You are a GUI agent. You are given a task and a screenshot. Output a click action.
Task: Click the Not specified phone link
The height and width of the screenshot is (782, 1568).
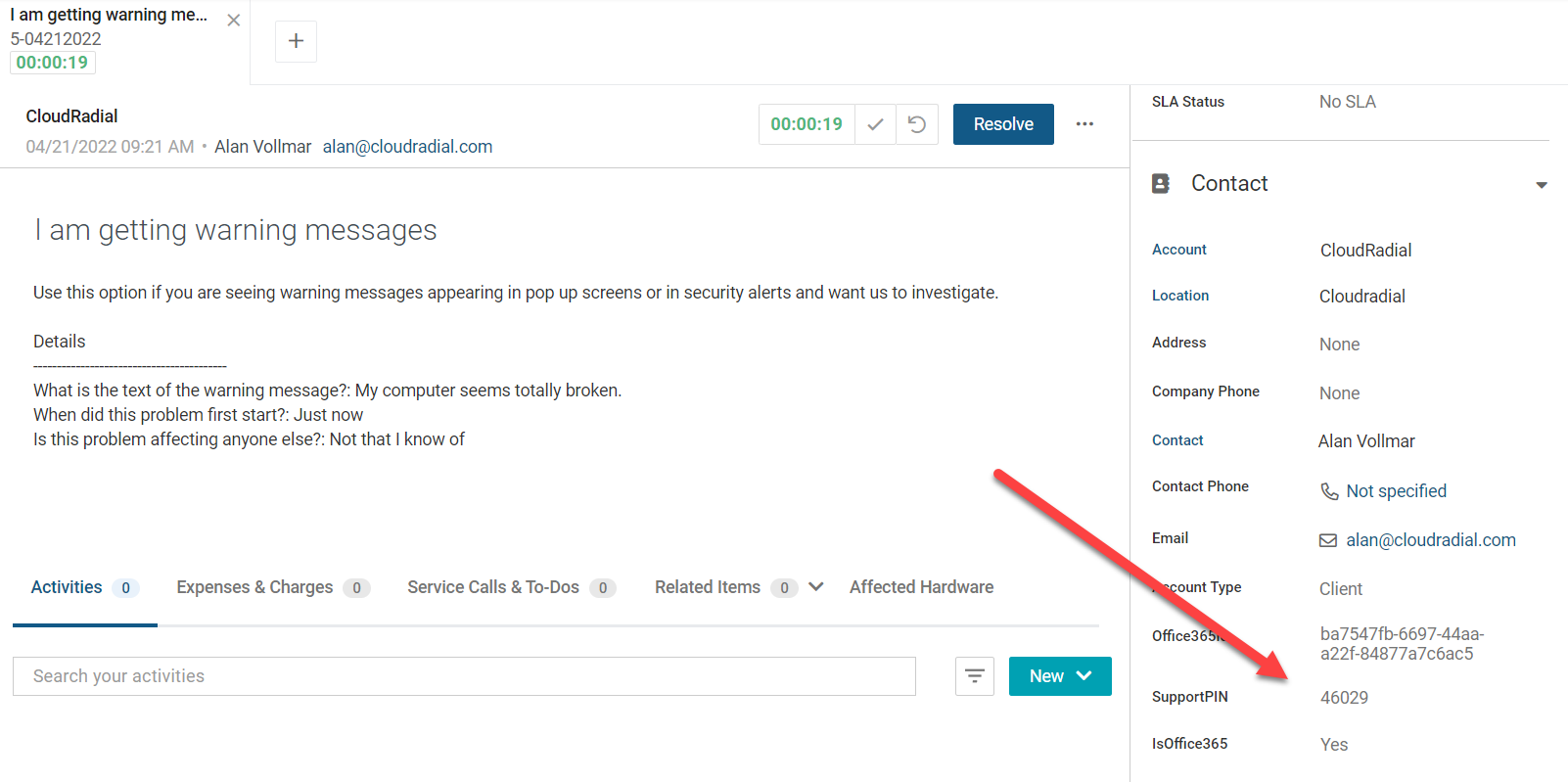point(1396,491)
